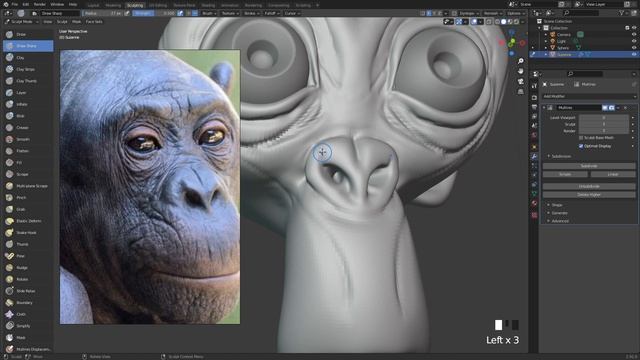The width and height of the screenshot is (640, 360).
Task: Click the Unsubdivide button
Action: [589, 187]
